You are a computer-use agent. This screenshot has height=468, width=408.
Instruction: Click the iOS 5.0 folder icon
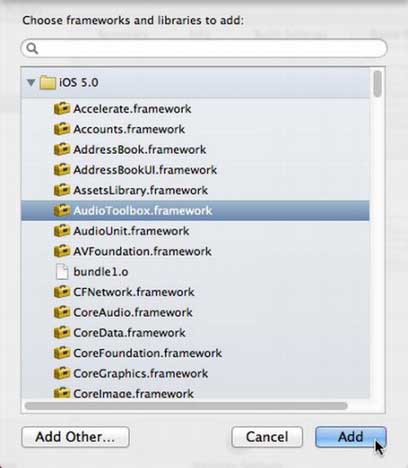click(x=47, y=83)
